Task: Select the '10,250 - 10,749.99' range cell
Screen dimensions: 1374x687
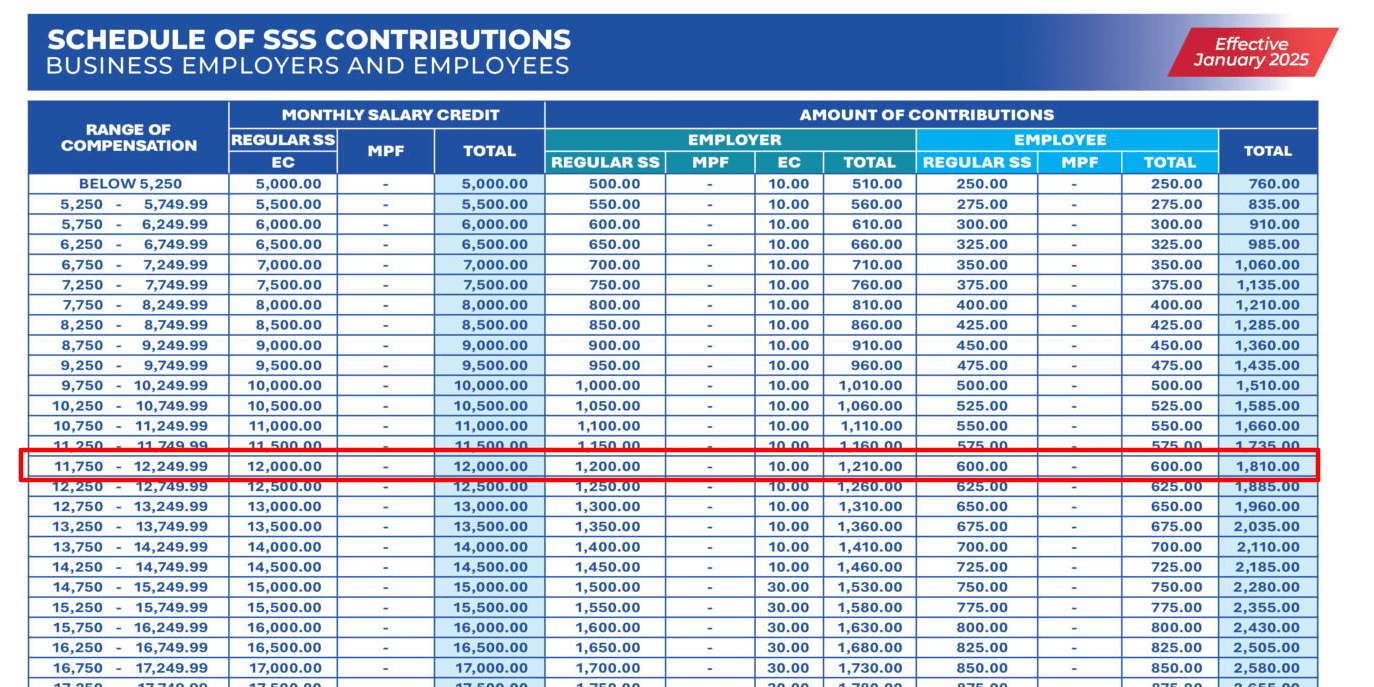Action: click(129, 406)
